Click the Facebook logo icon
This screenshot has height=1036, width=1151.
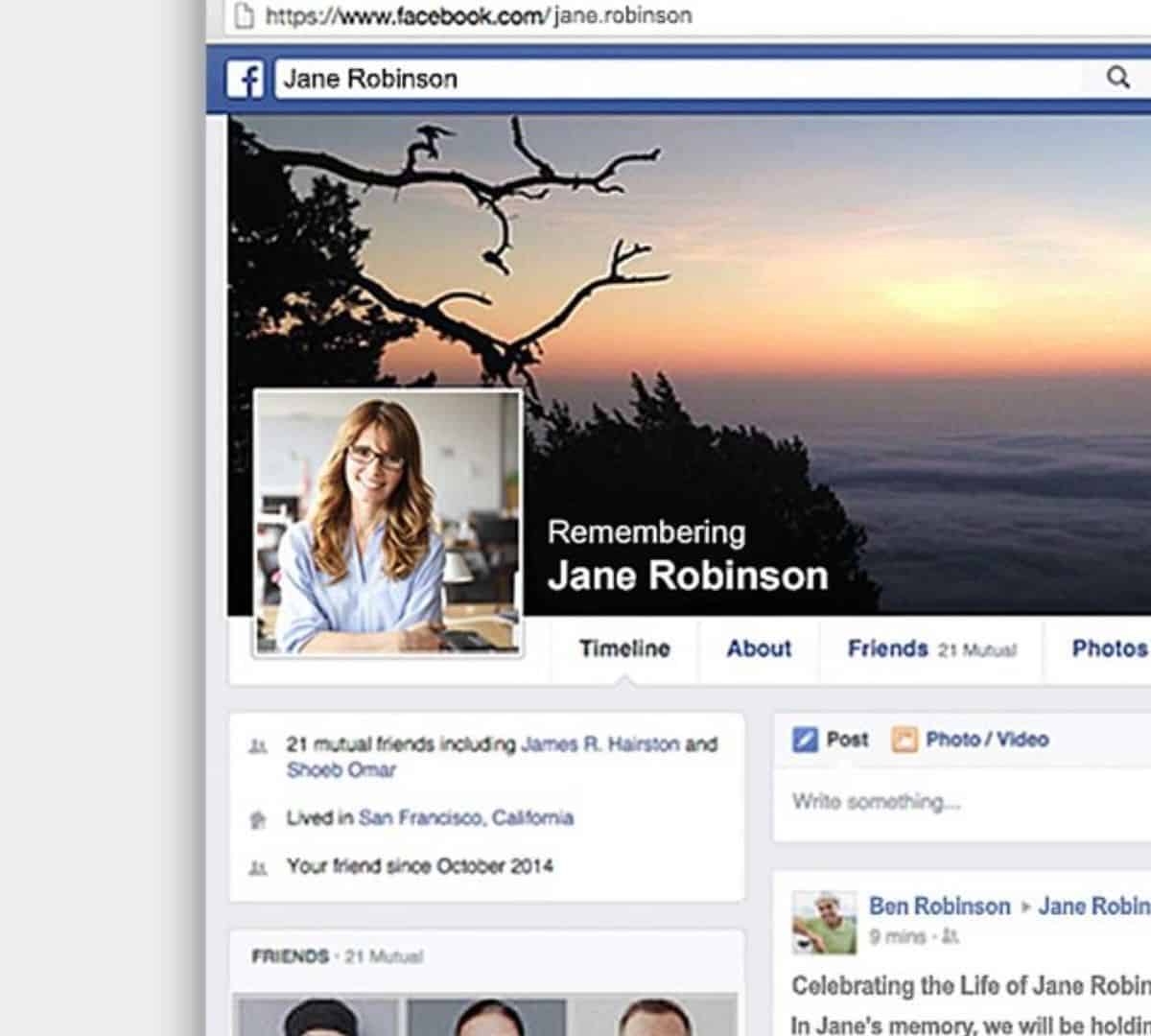point(245,80)
